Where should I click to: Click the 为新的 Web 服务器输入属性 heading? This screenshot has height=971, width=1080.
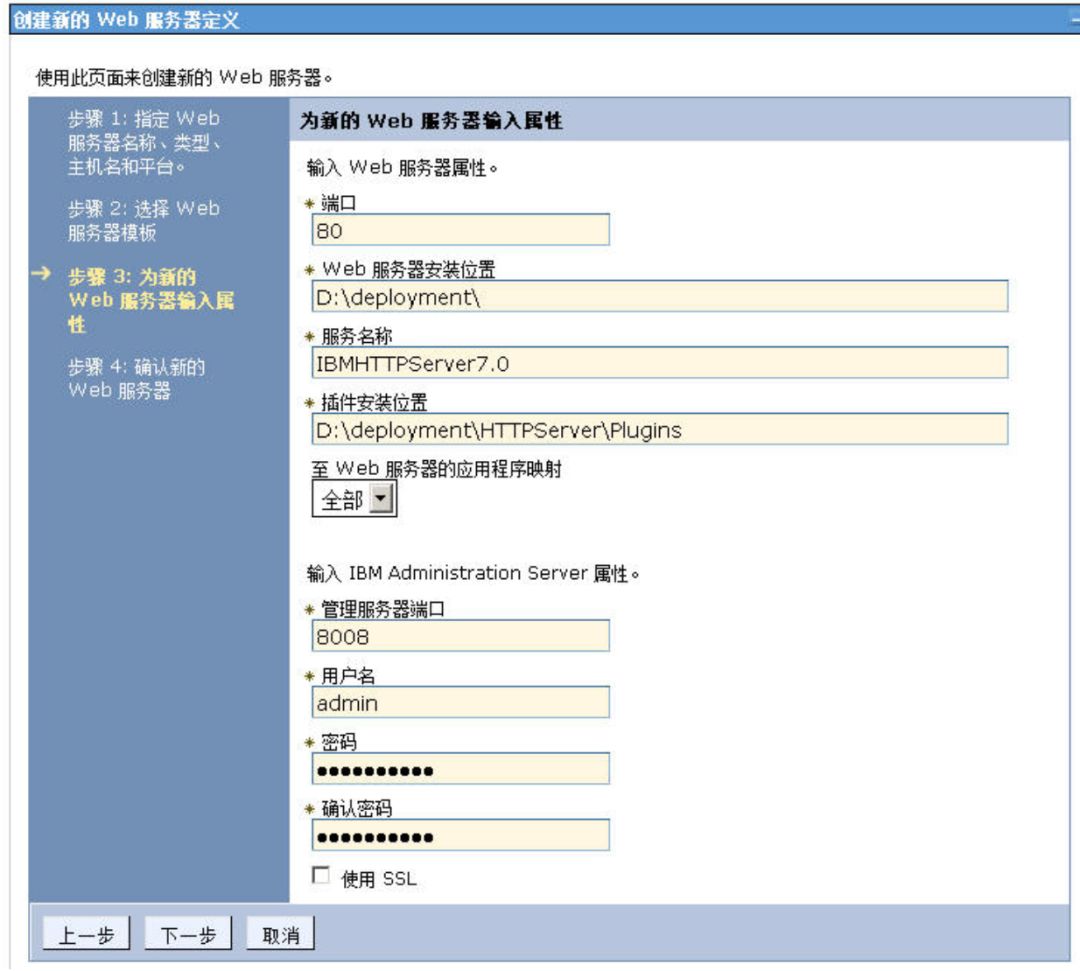[431, 121]
